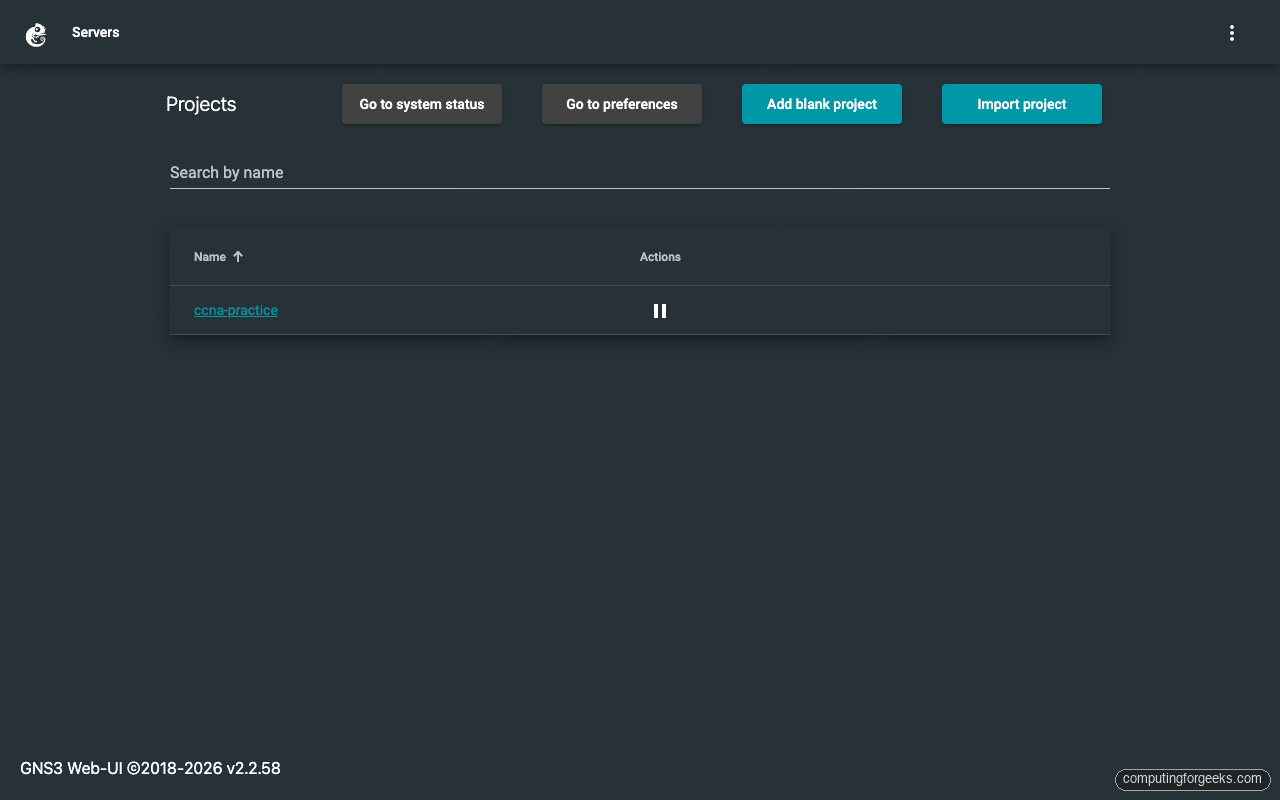Click Add blank project button
Viewport: 1280px width, 800px height.
(x=822, y=104)
